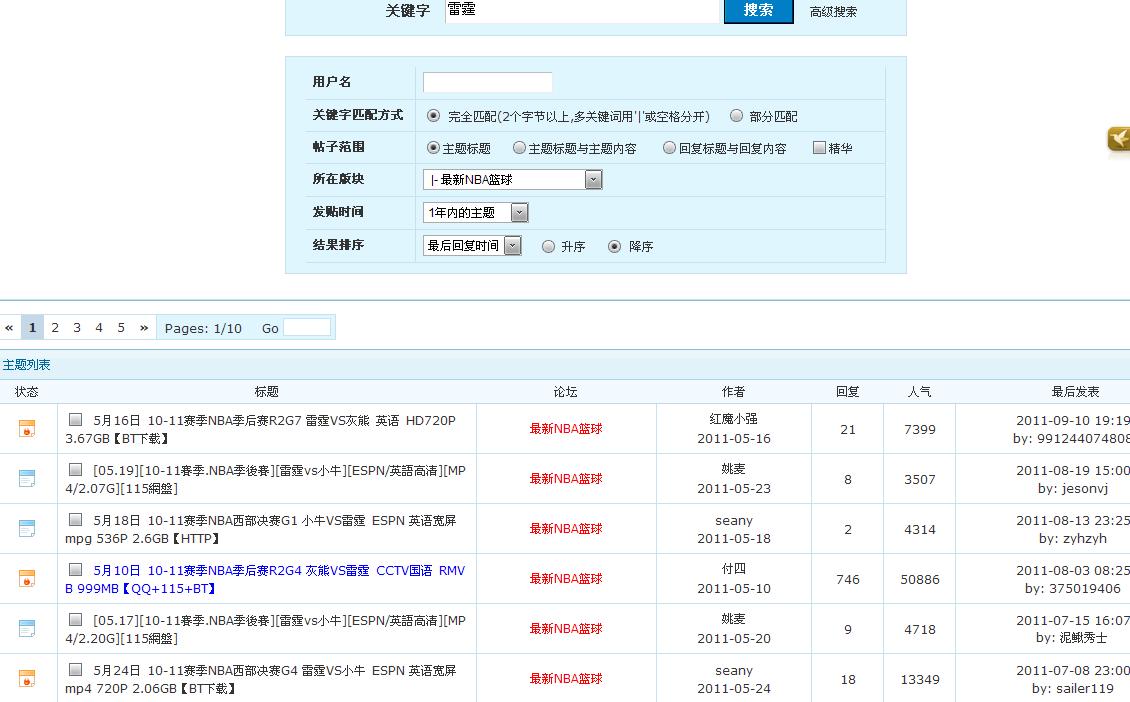
Task: Click the status icon of [05.19] 雷霆vs小牛 row
Action: 27,478
